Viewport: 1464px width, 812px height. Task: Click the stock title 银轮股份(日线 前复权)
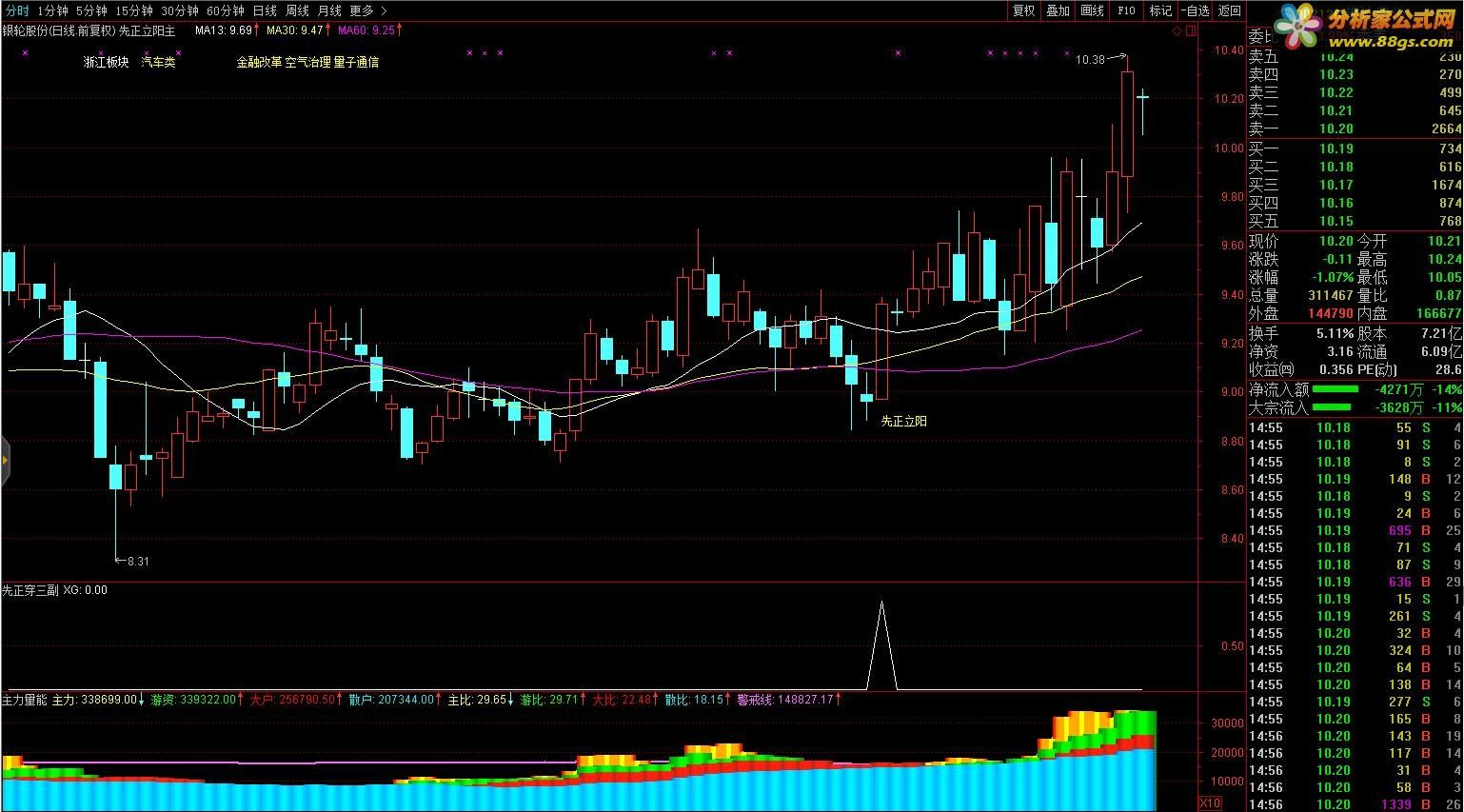coord(58,30)
